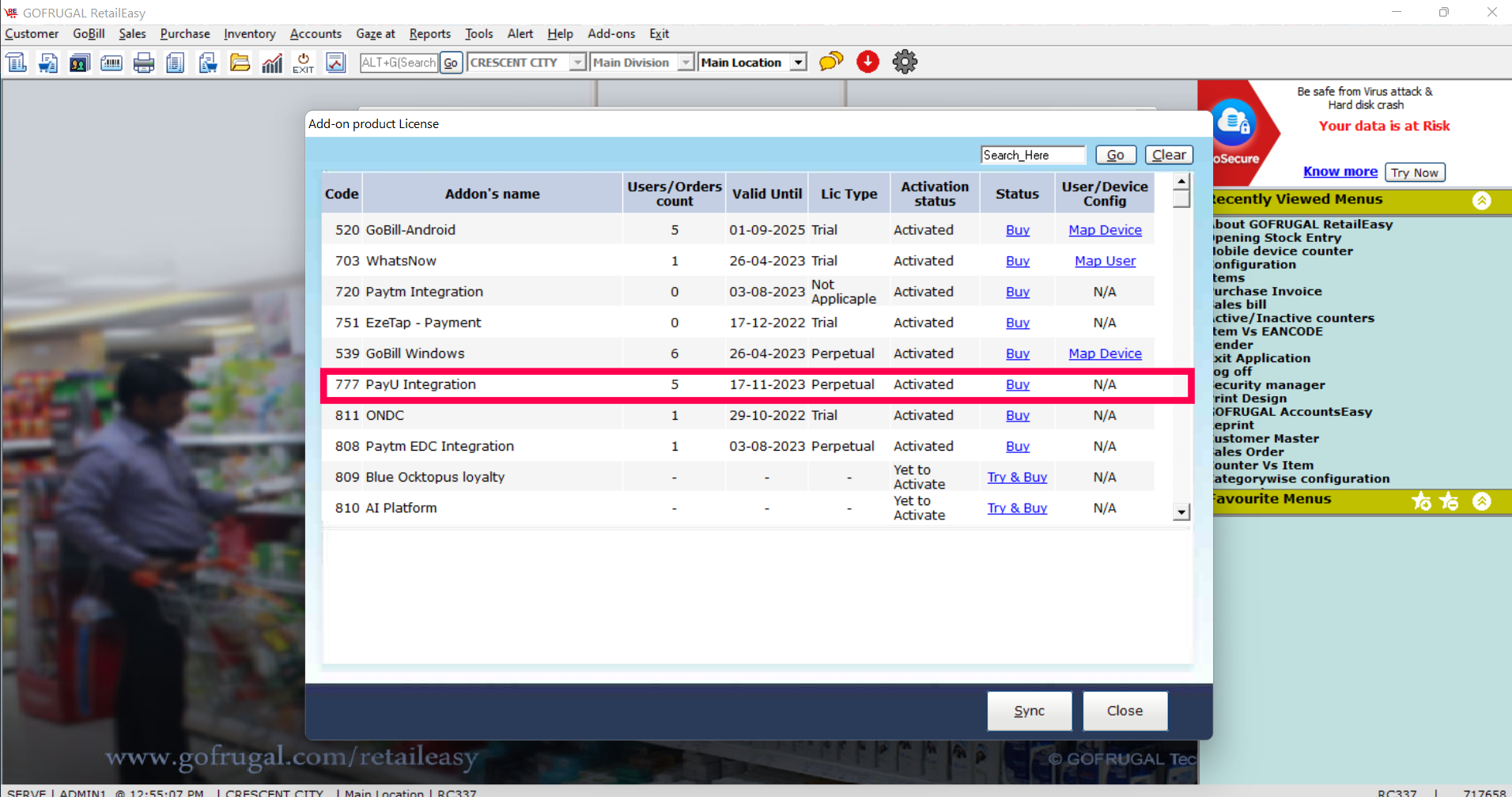The height and width of the screenshot is (797, 1512).
Task: Click the purchase cart document icon
Action: pyautogui.click(x=208, y=62)
